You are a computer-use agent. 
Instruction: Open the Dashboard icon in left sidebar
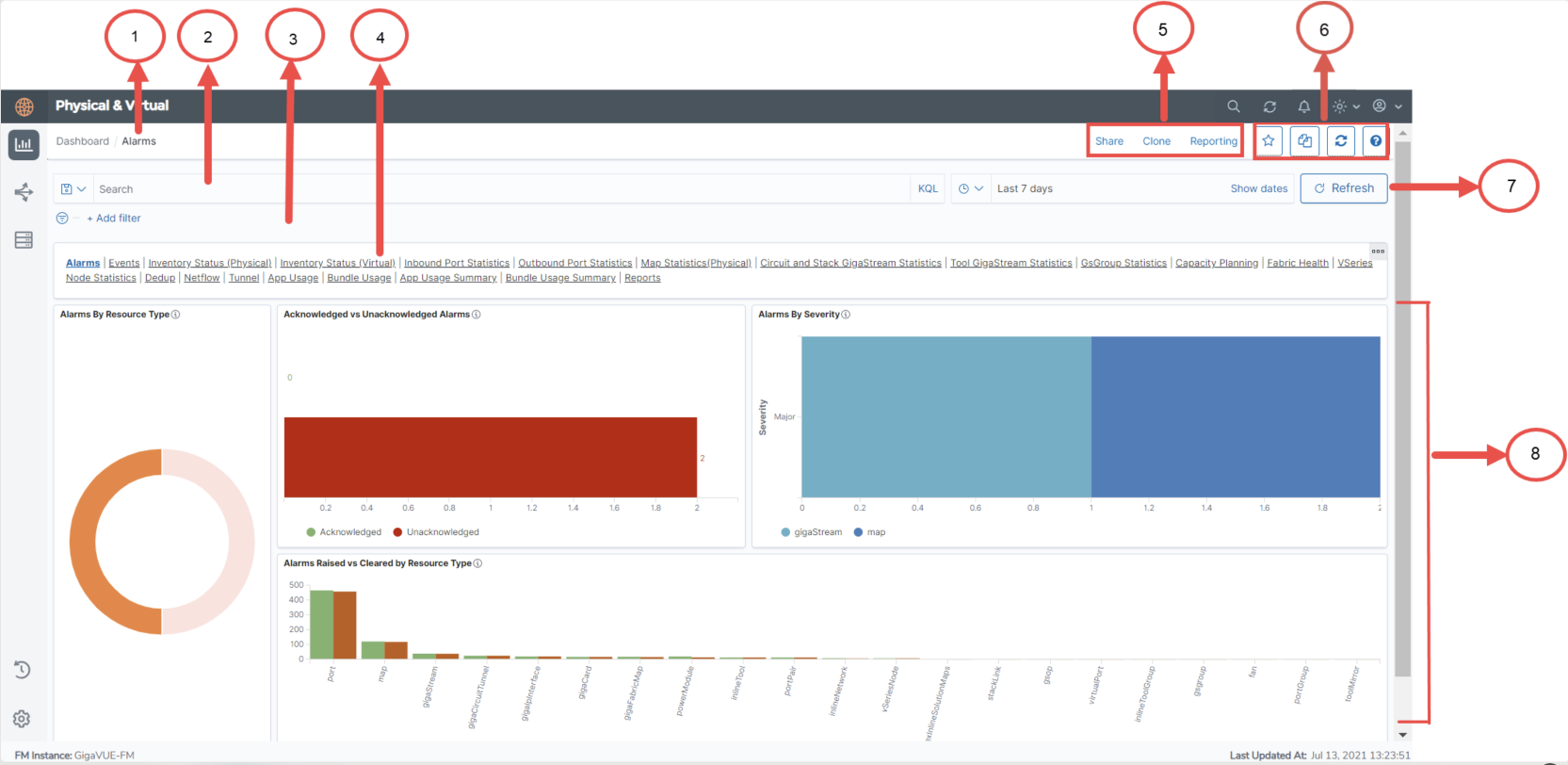(24, 144)
